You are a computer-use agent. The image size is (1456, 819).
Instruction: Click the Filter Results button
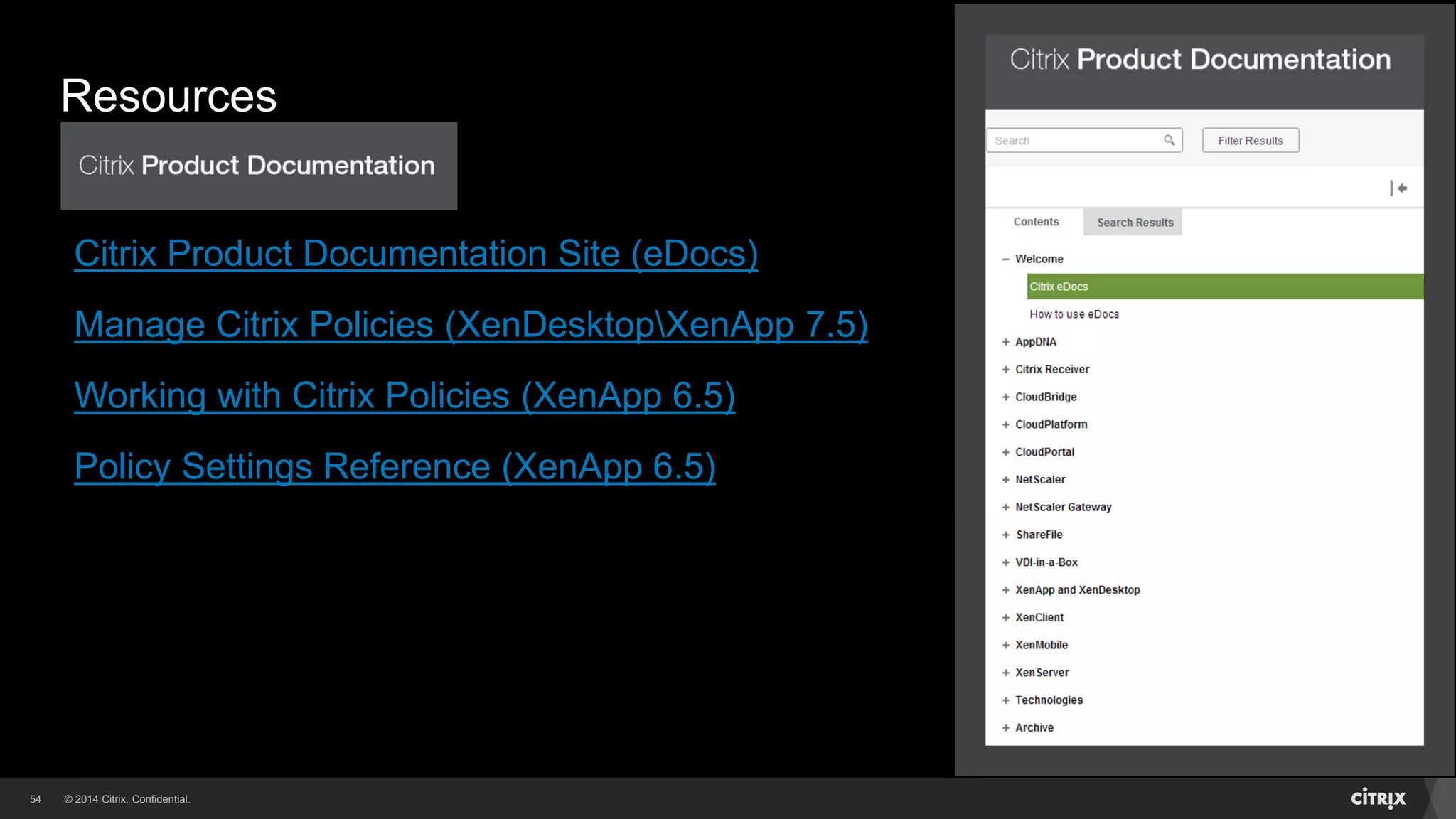point(1251,140)
